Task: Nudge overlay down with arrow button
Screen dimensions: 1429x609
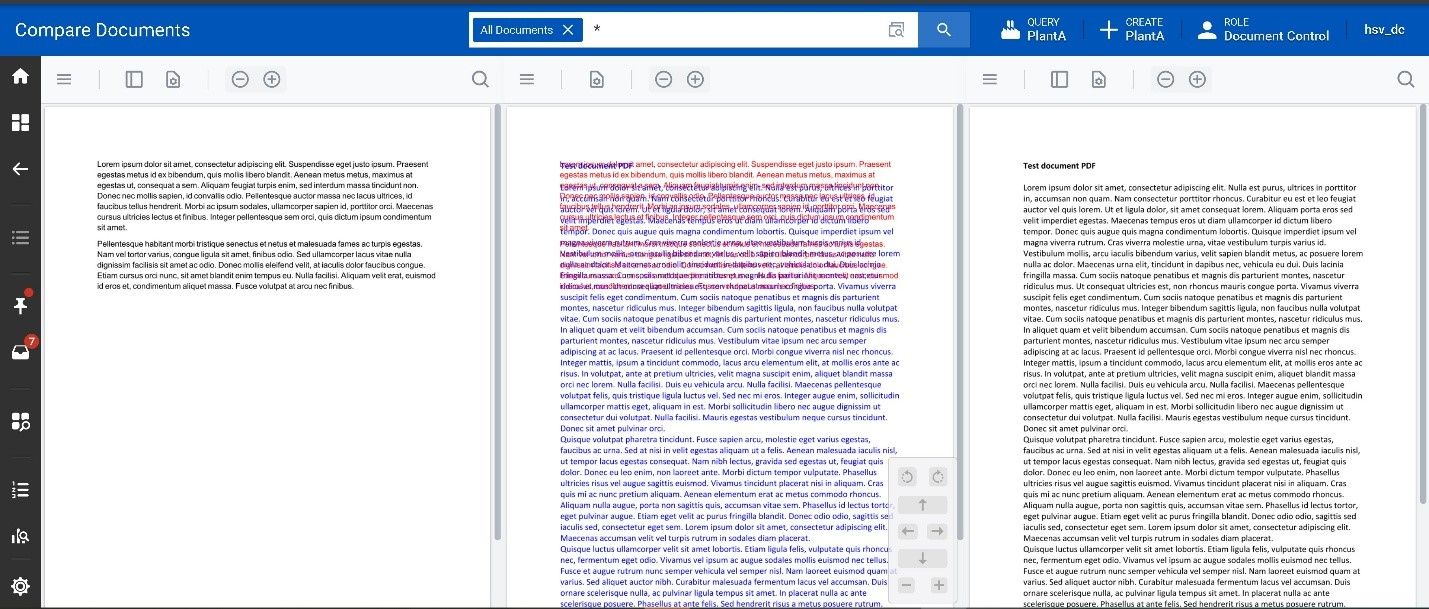Action: tap(922, 558)
